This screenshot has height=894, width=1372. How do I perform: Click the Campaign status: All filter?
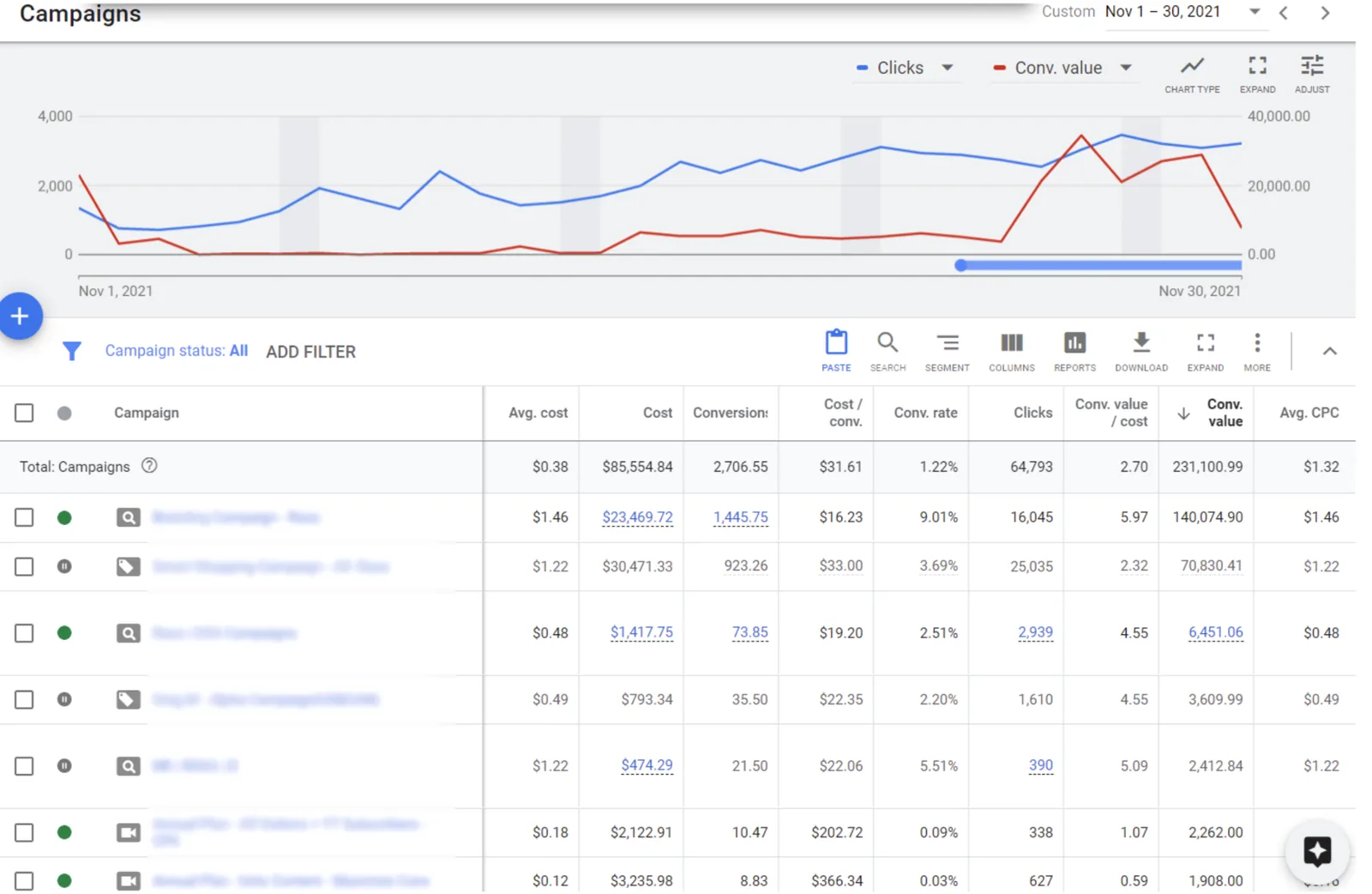[177, 351]
